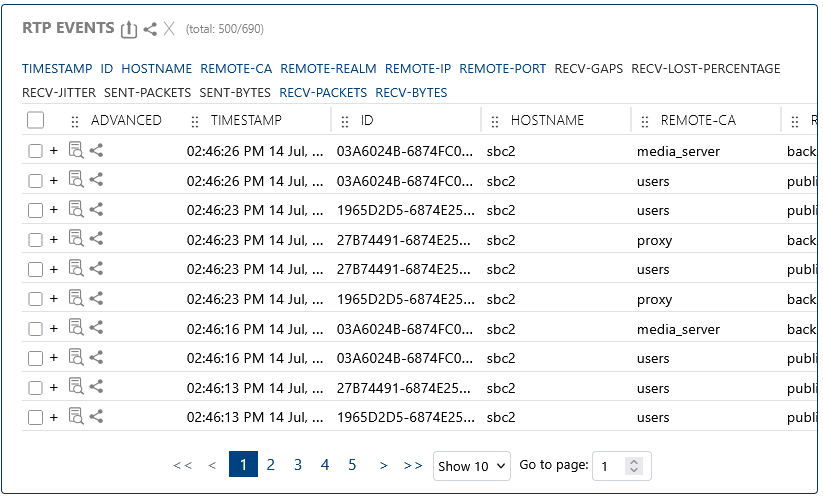823x499 pixels.
Task: Expand the 02:46:13 1965D2D5 users row with plus
Action: click(54, 418)
